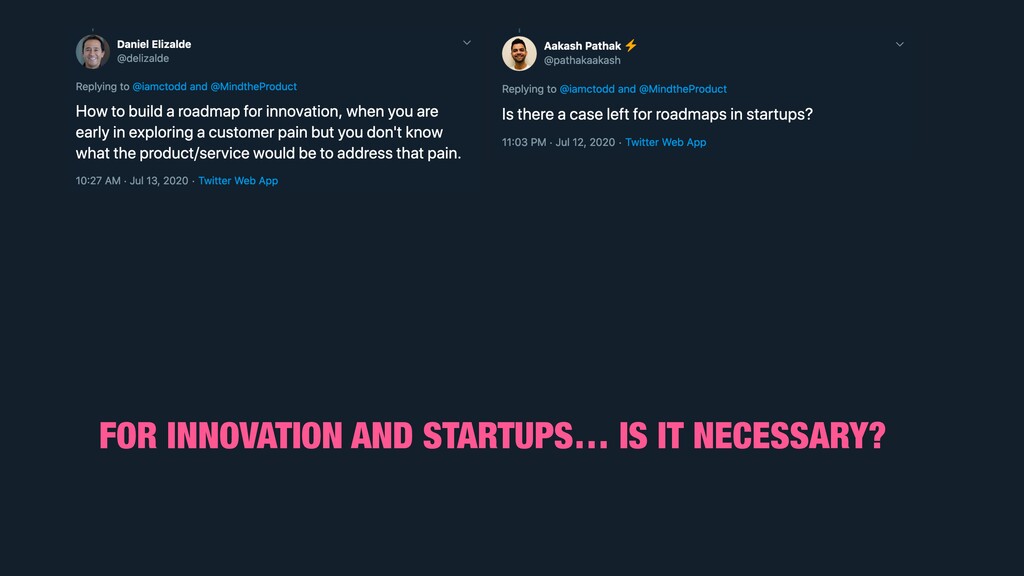Open @iamctodd mention in Daniel's reply line
The image size is (1024, 576).
(159, 86)
